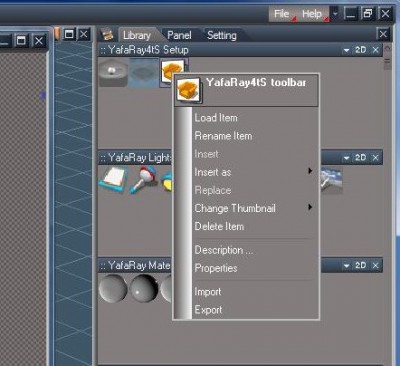Switch to the Setting tab

coord(222,35)
